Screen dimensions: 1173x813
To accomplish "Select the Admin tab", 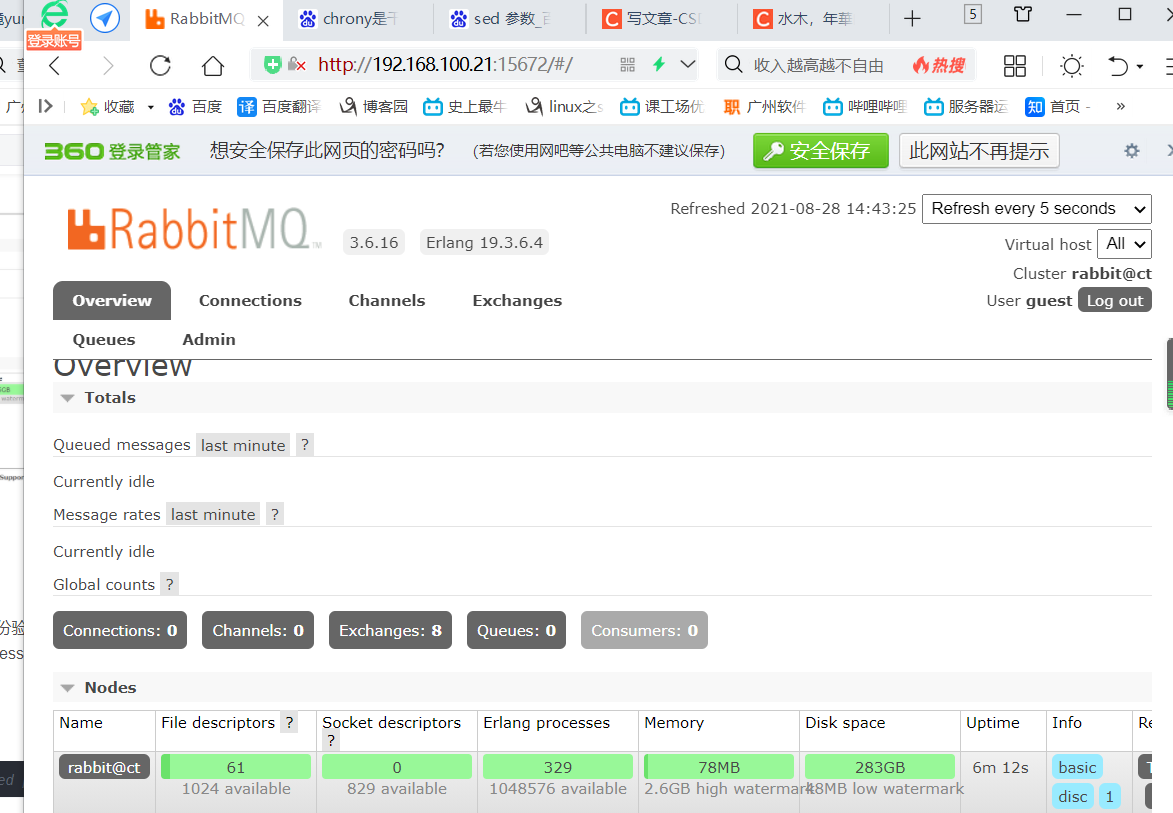I will (209, 340).
